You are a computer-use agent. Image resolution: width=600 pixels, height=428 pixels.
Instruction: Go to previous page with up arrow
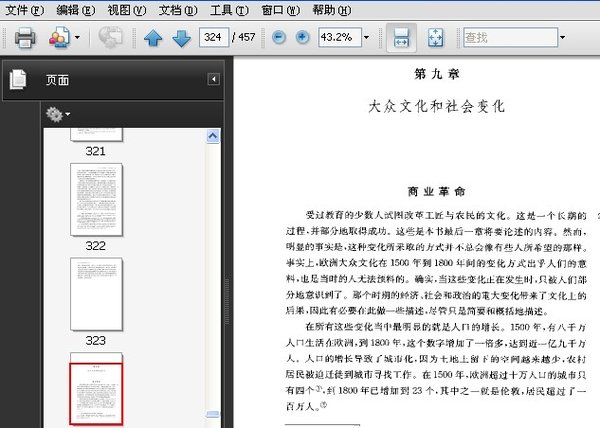coord(153,38)
